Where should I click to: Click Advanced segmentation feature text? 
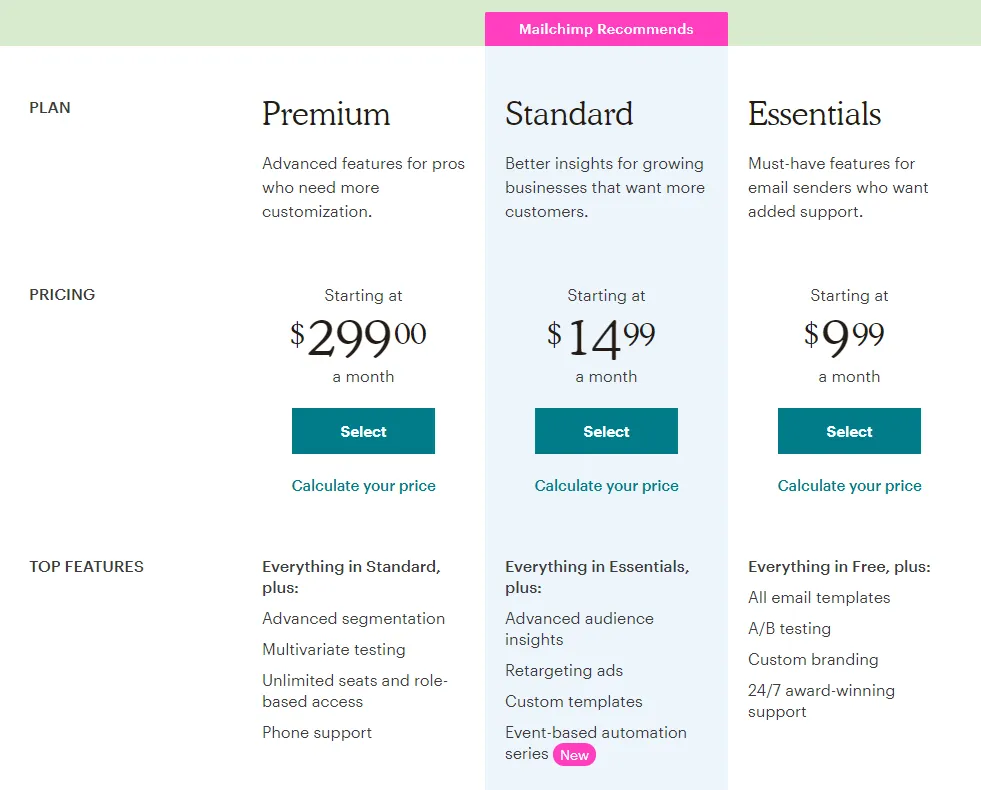tap(353, 619)
